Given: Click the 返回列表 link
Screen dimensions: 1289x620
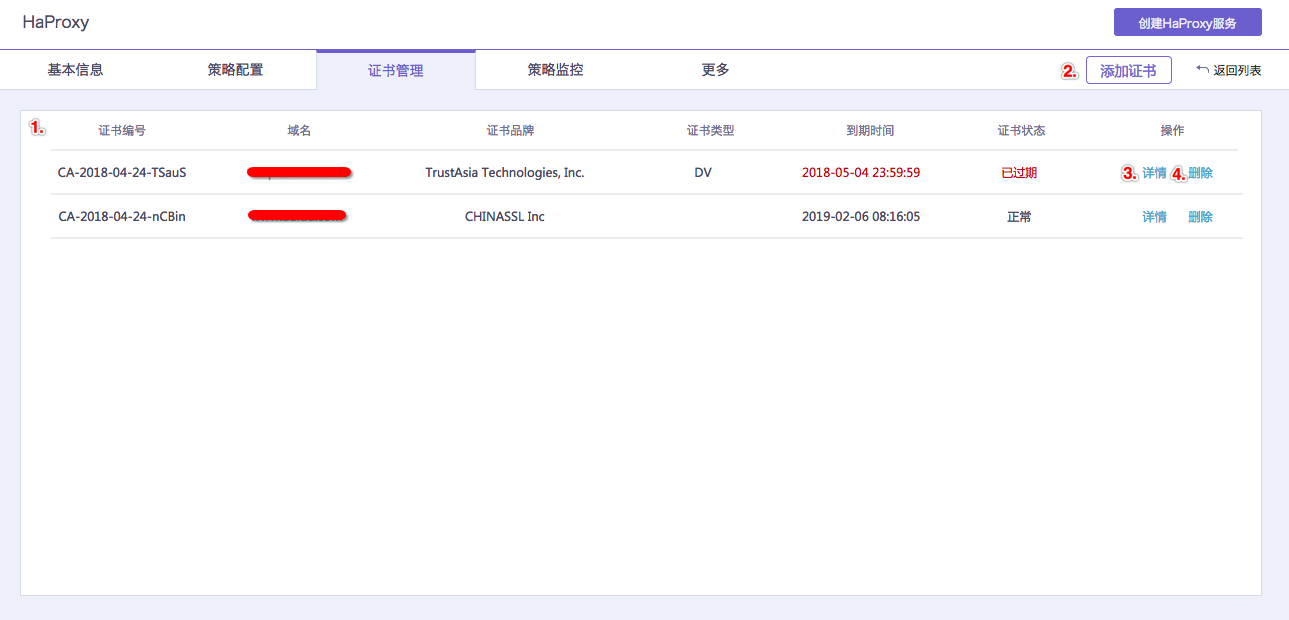Looking at the screenshot, I should click(1237, 71).
